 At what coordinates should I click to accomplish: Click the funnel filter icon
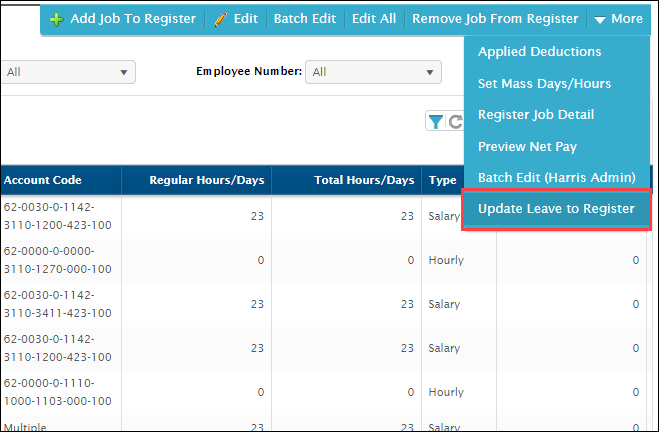pos(436,122)
